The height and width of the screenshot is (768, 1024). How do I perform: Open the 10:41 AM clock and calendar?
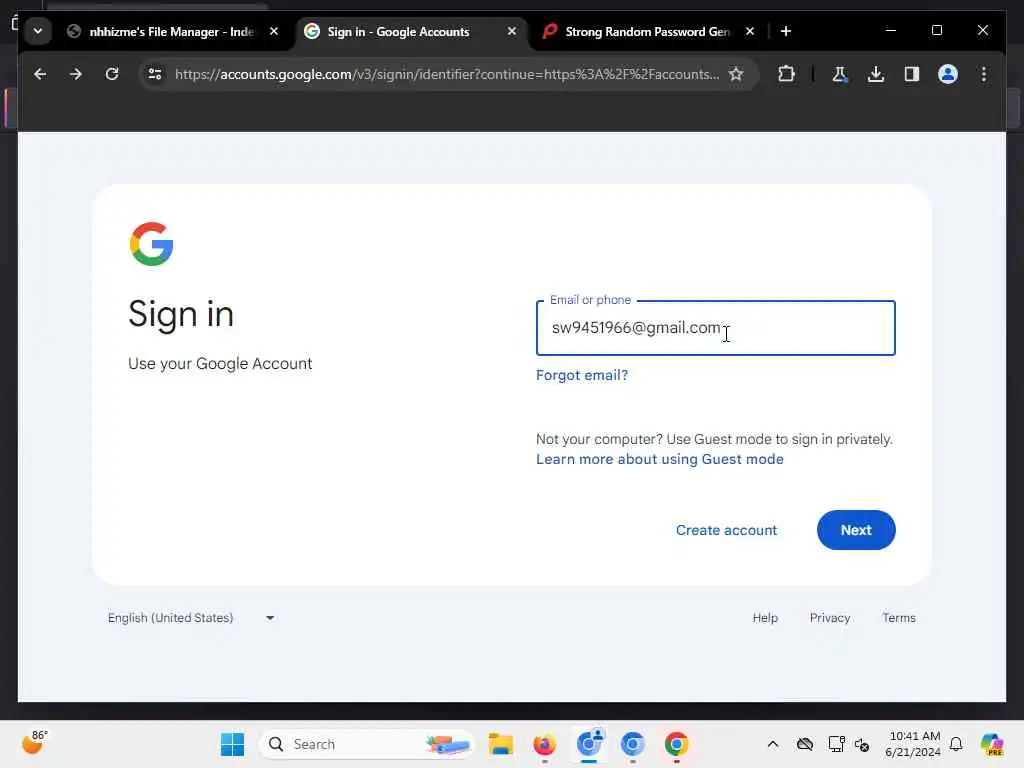914,744
